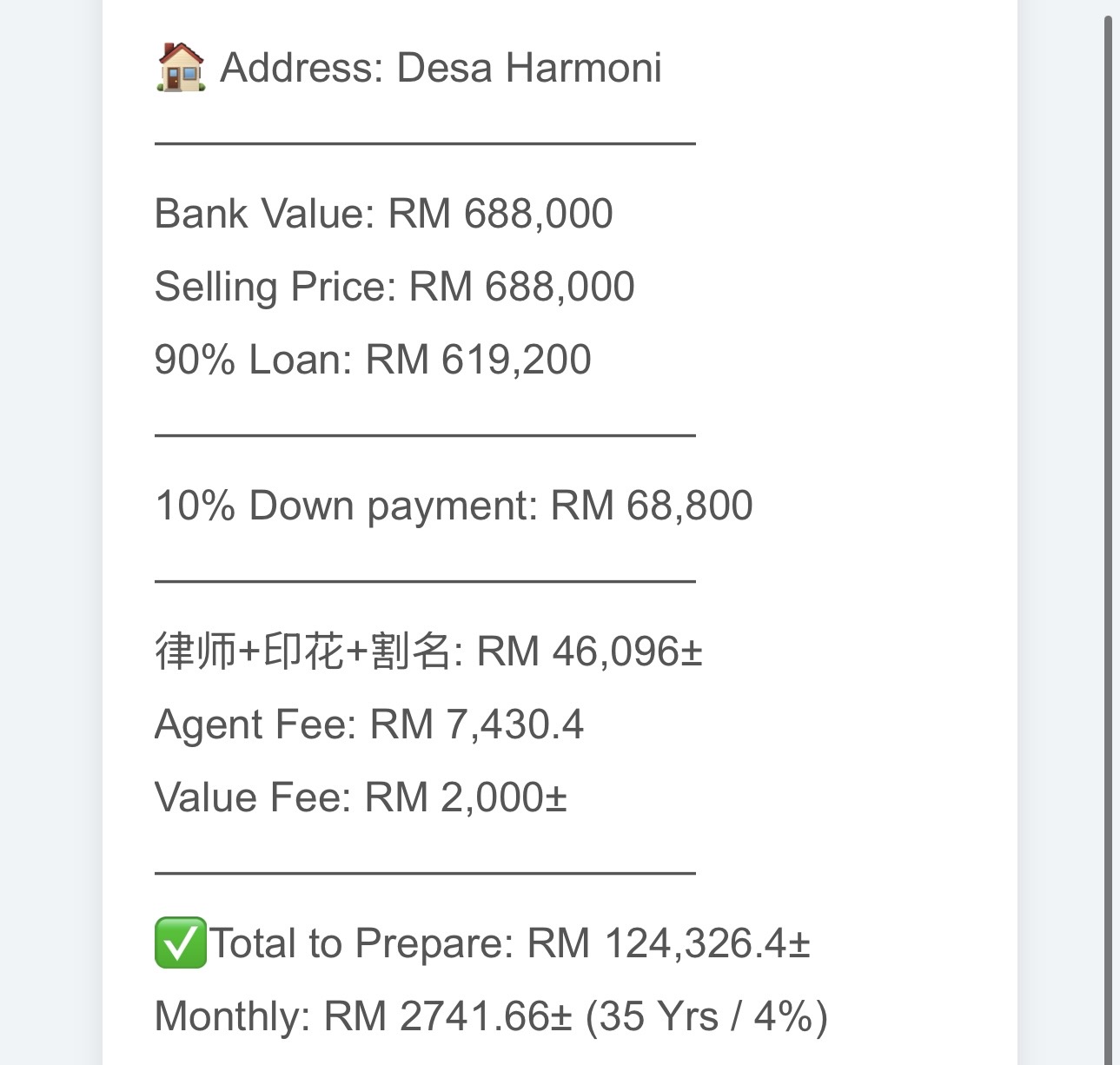Screen dimensions: 1120x1065
Task: Click the divider line below Down payment
Action: [x=425, y=579]
